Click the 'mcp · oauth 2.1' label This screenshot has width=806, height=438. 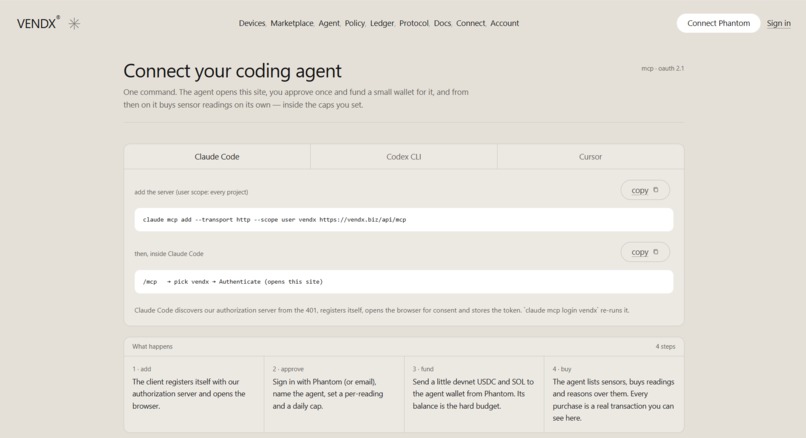click(x=663, y=68)
